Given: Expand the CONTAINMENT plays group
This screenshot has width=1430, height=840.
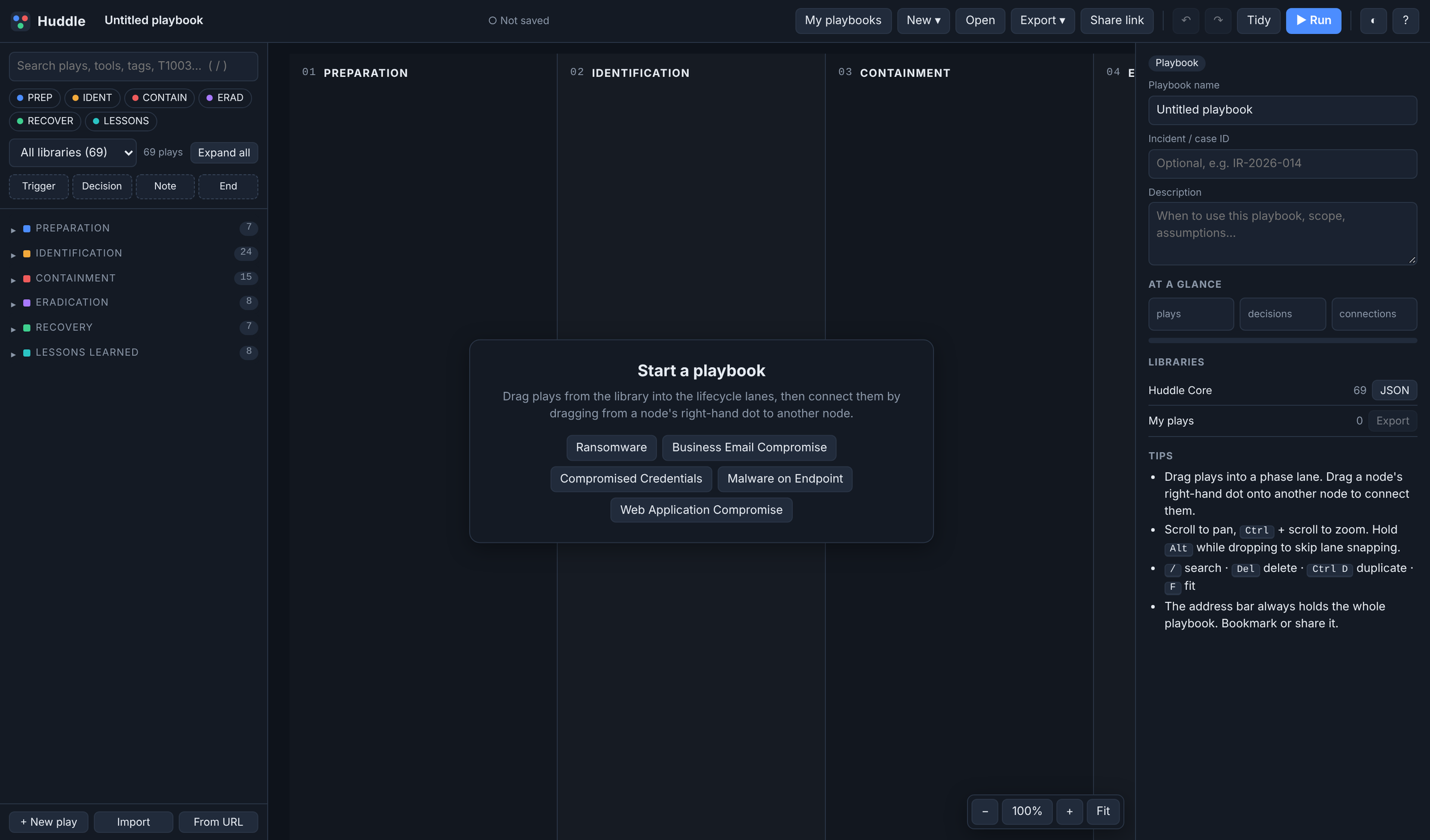Looking at the screenshot, I should click(x=133, y=278).
